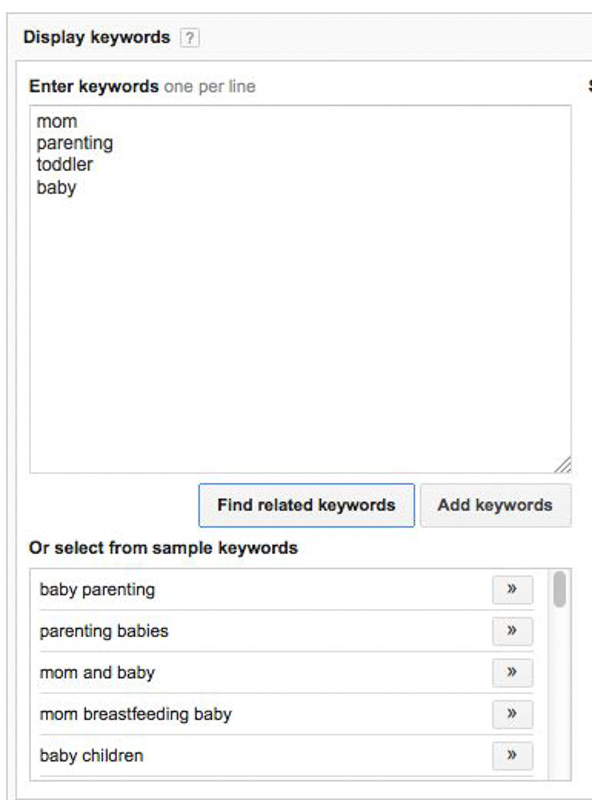This screenshot has width=592, height=800.
Task: Select the 'baby parenting' sample keyword row
Action: (x=286, y=589)
